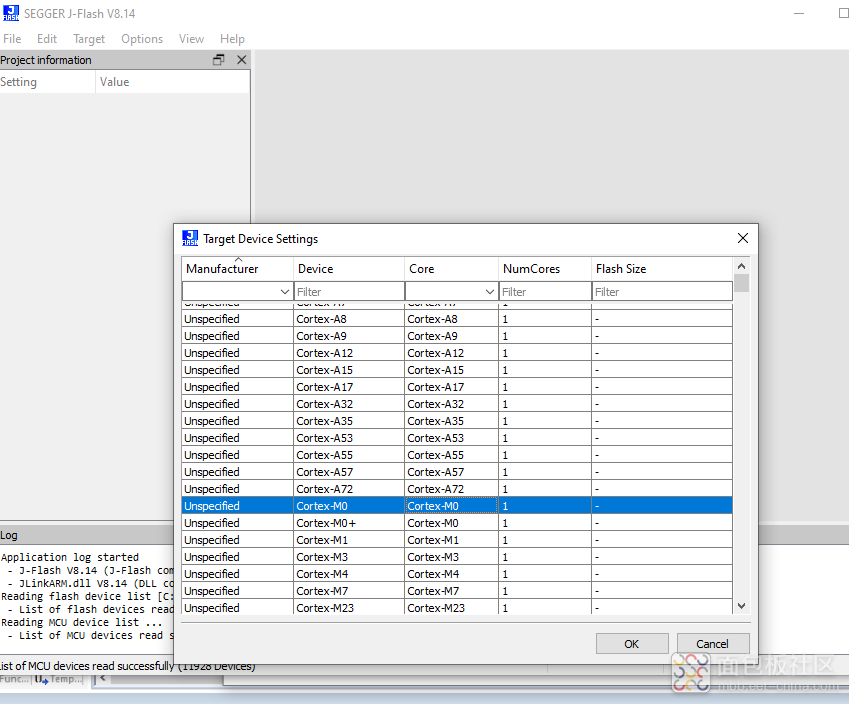This screenshot has width=849, height=704.
Task: Select the Cortex-A72 device row
Action: point(457,489)
